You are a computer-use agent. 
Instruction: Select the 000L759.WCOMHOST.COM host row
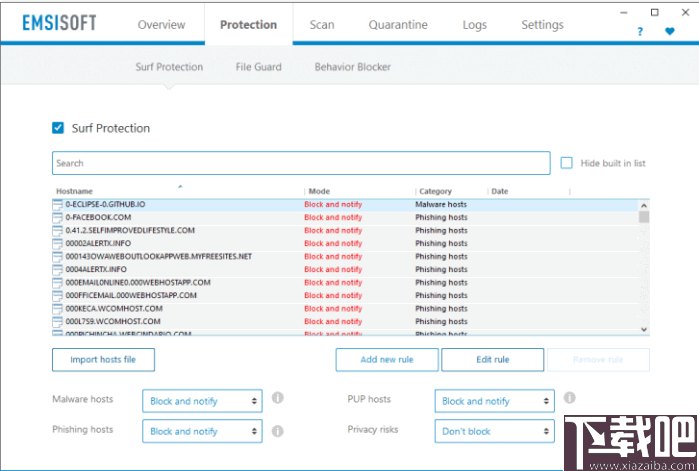pyautogui.click(x=345, y=322)
